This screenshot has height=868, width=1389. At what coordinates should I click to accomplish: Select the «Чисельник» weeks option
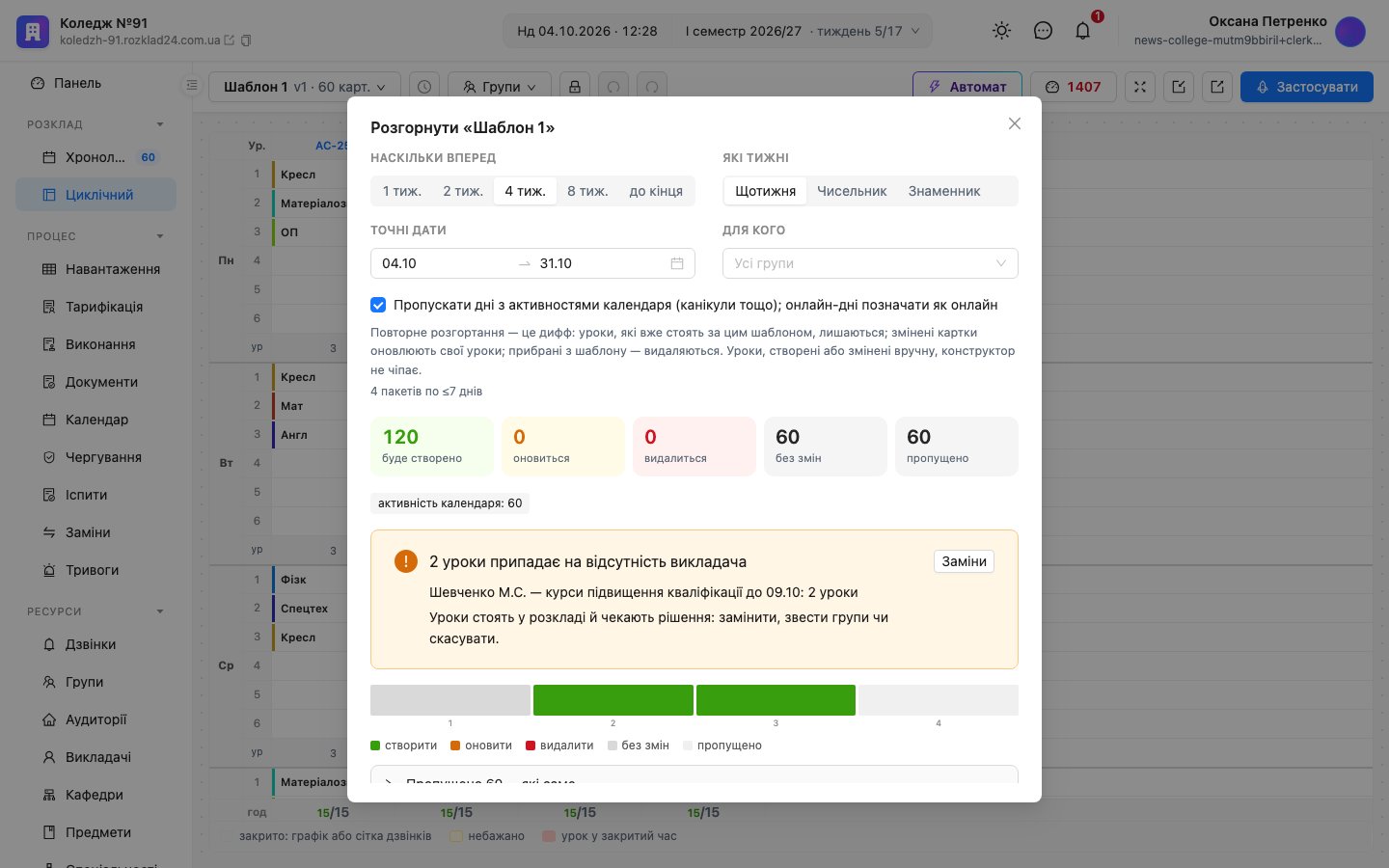point(852,191)
